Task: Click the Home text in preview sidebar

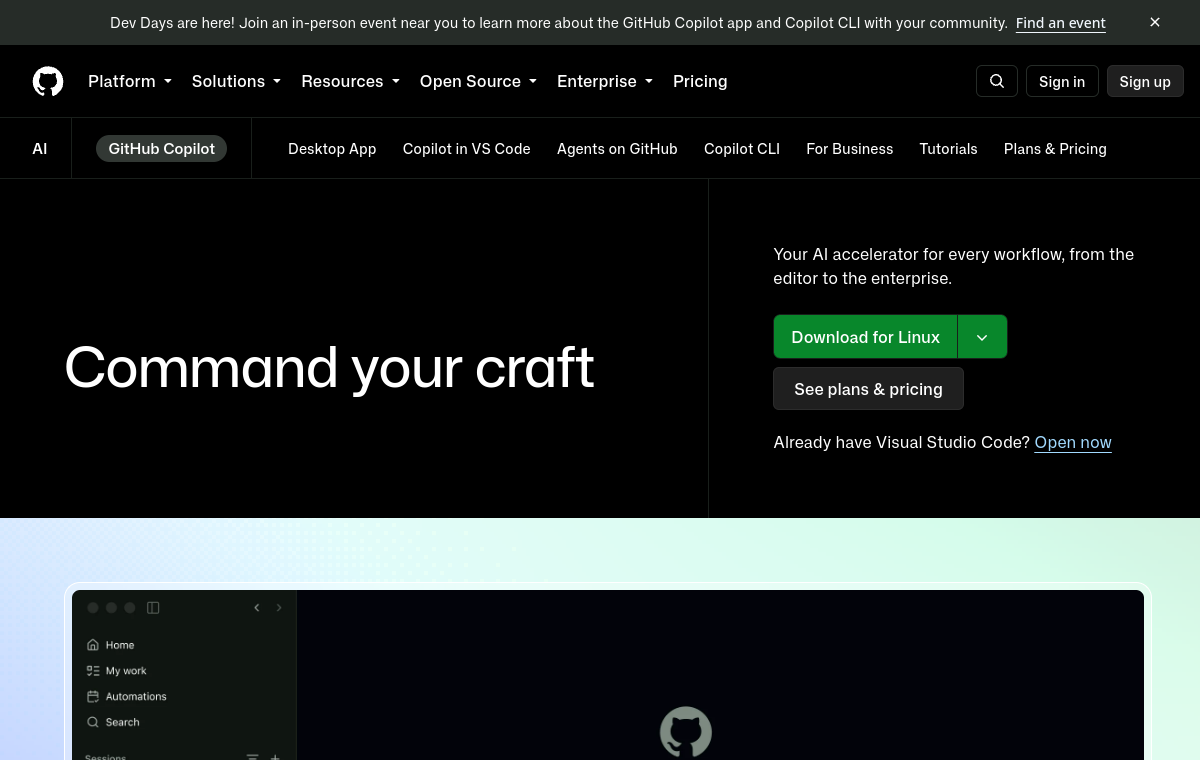Action: pos(120,645)
